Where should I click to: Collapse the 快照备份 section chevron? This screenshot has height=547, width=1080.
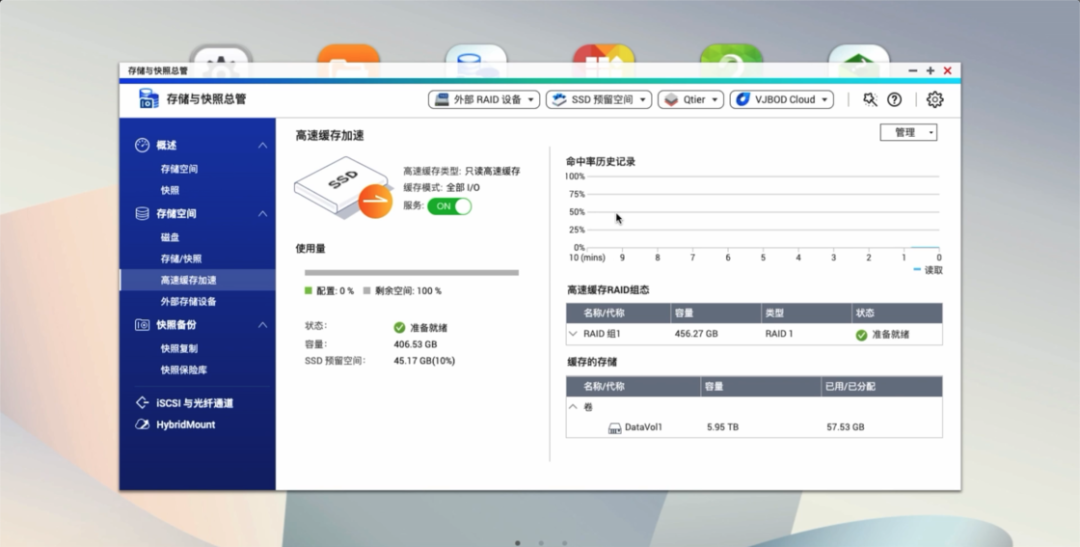tap(262, 324)
